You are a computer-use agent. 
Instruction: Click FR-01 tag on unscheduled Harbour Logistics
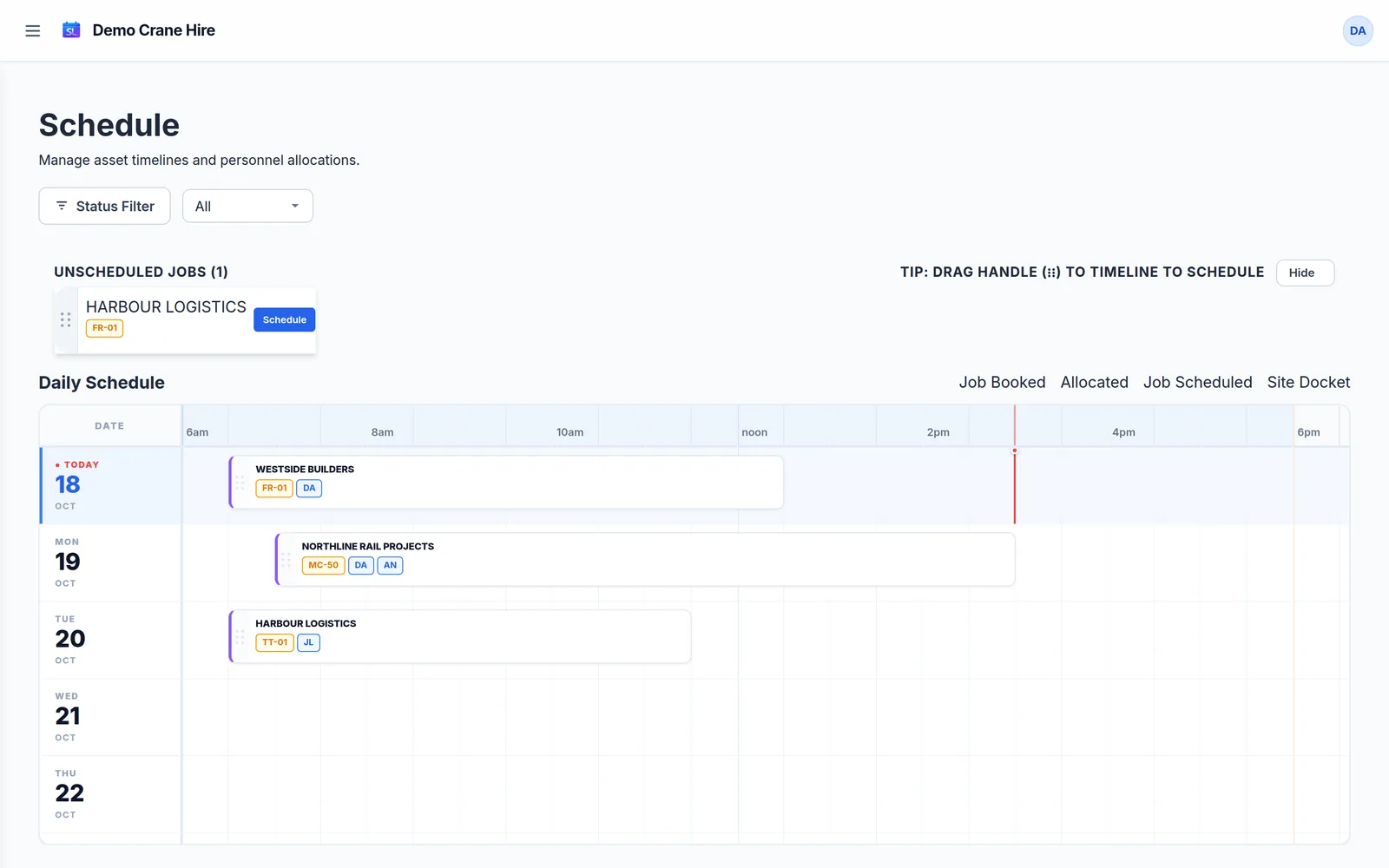[x=104, y=328]
